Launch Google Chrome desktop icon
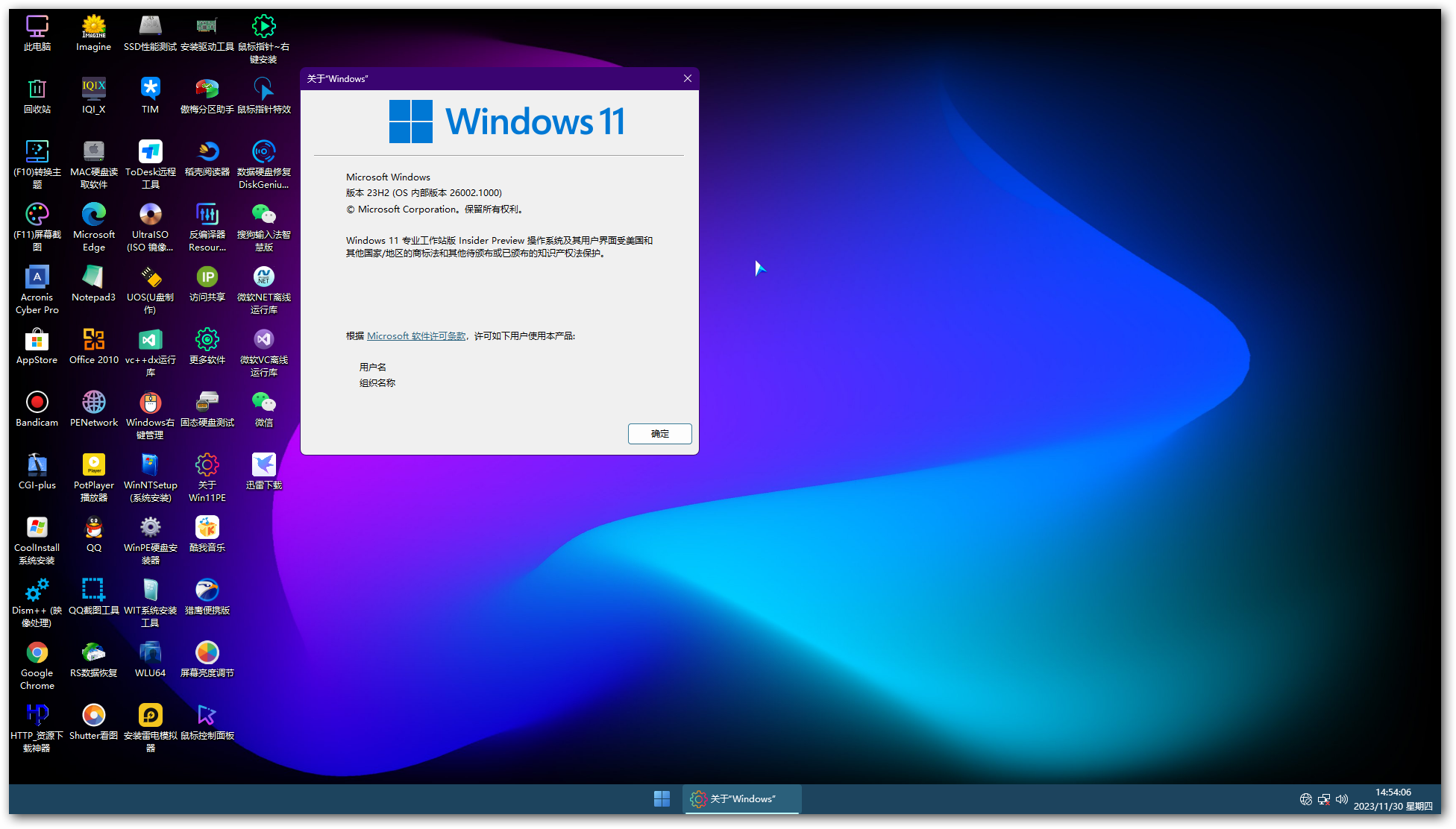 (x=37, y=665)
